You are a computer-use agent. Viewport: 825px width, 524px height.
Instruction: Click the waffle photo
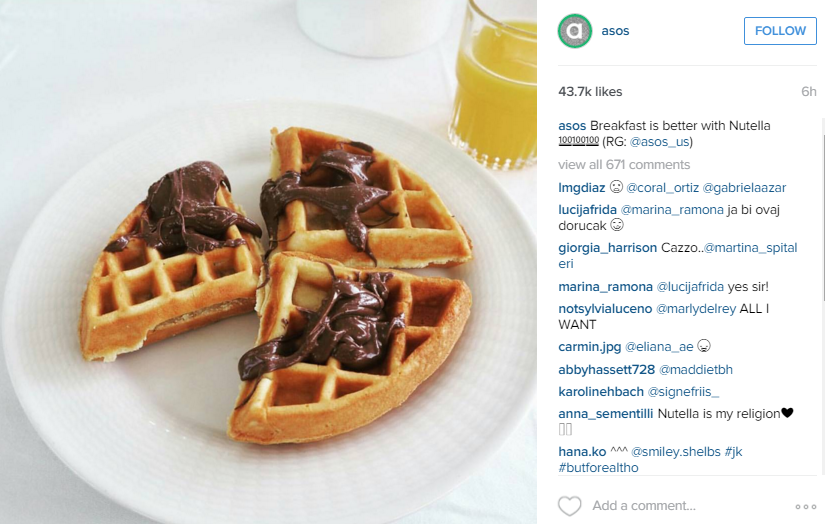[x=268, y=262]
